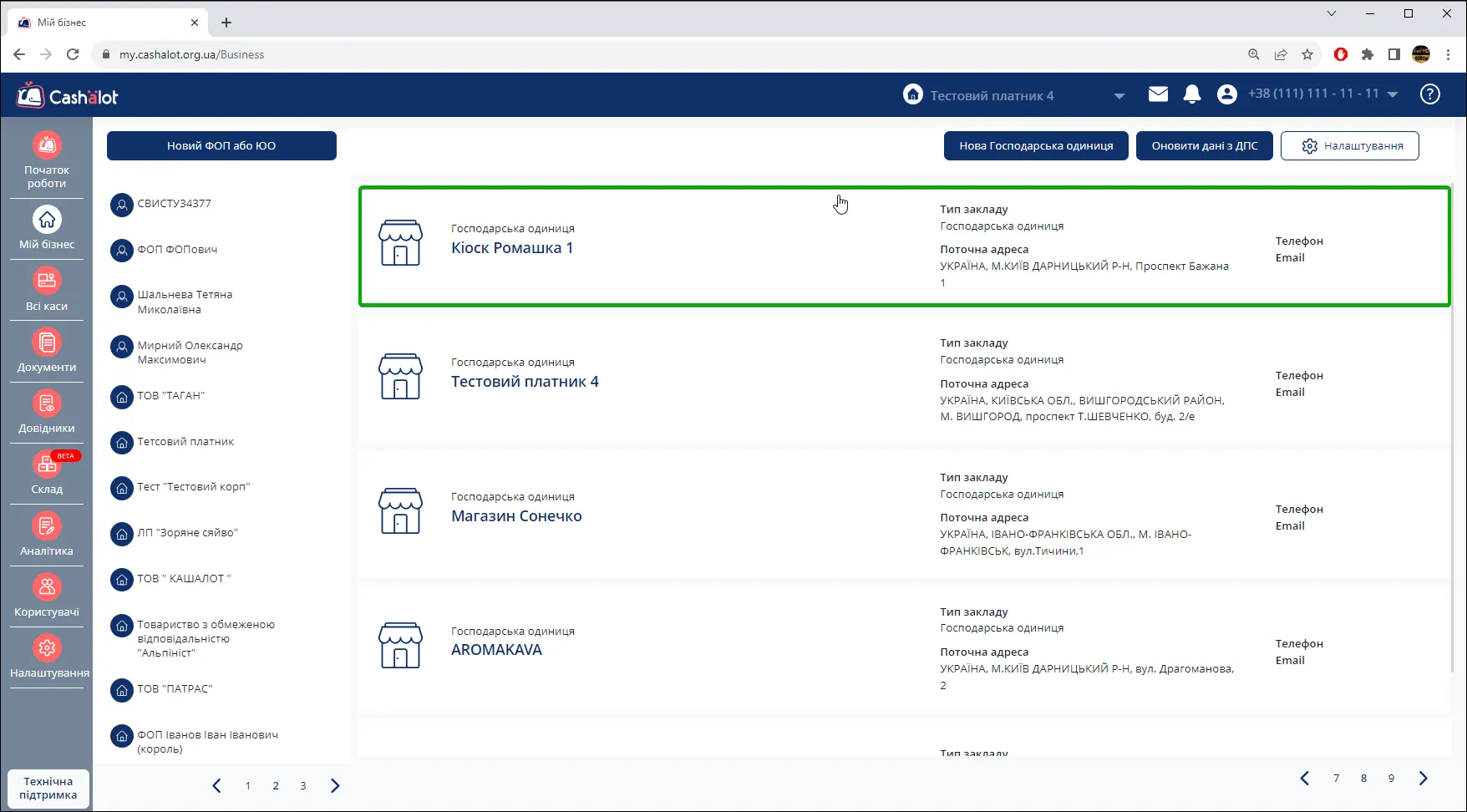Go to next page of taxpayer list
Viewport: 1467px width, 812px height.
pos(335,785)
